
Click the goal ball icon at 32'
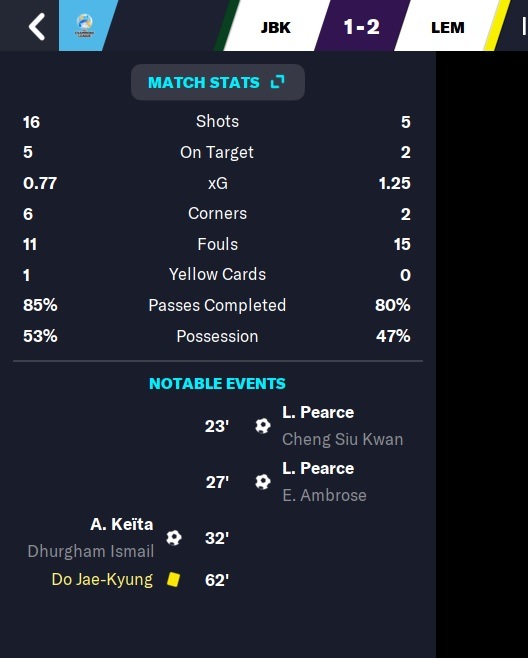pyautogui.click(x=174, y=538)
